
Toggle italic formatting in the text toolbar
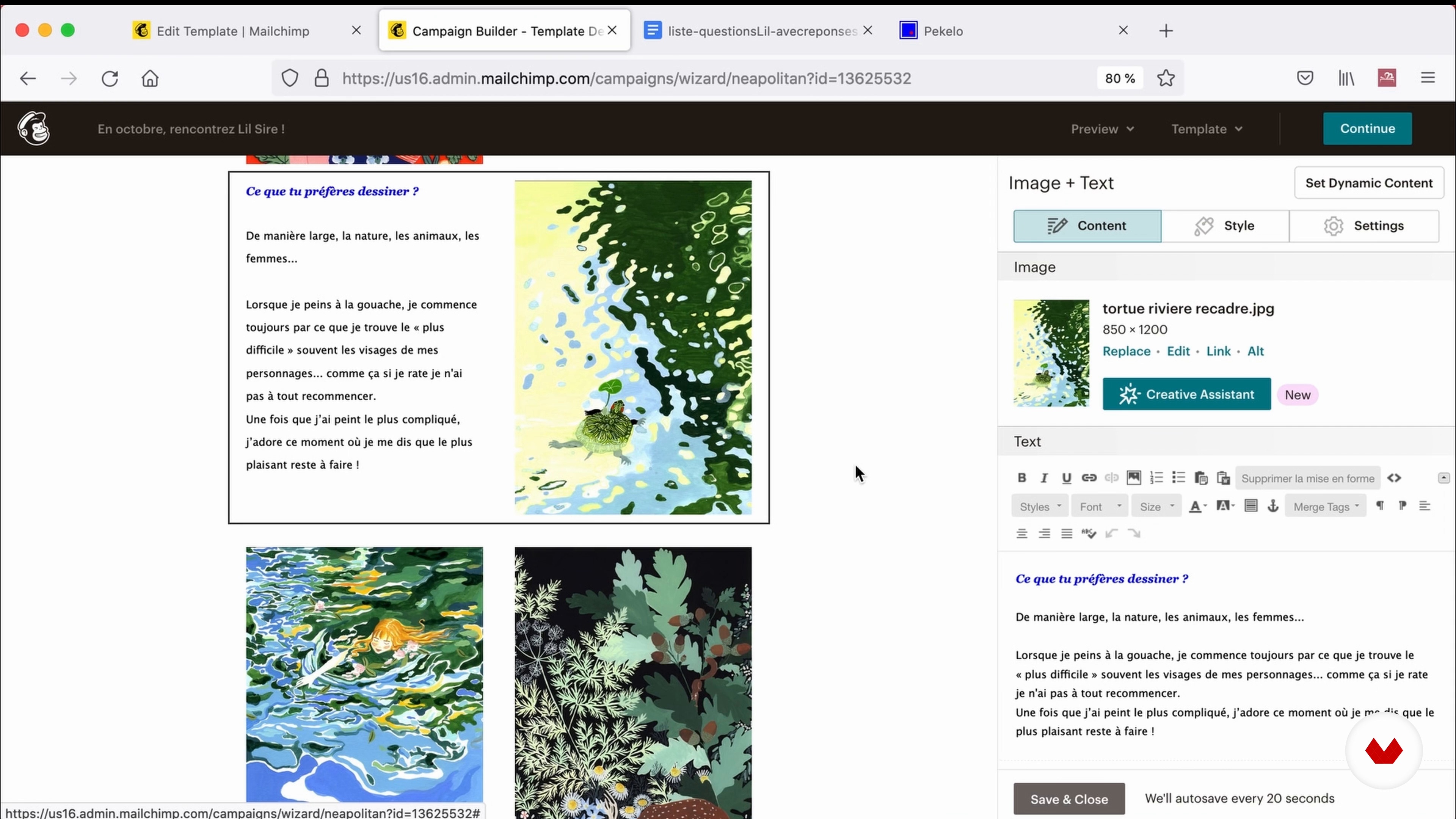pos(1044,478)
